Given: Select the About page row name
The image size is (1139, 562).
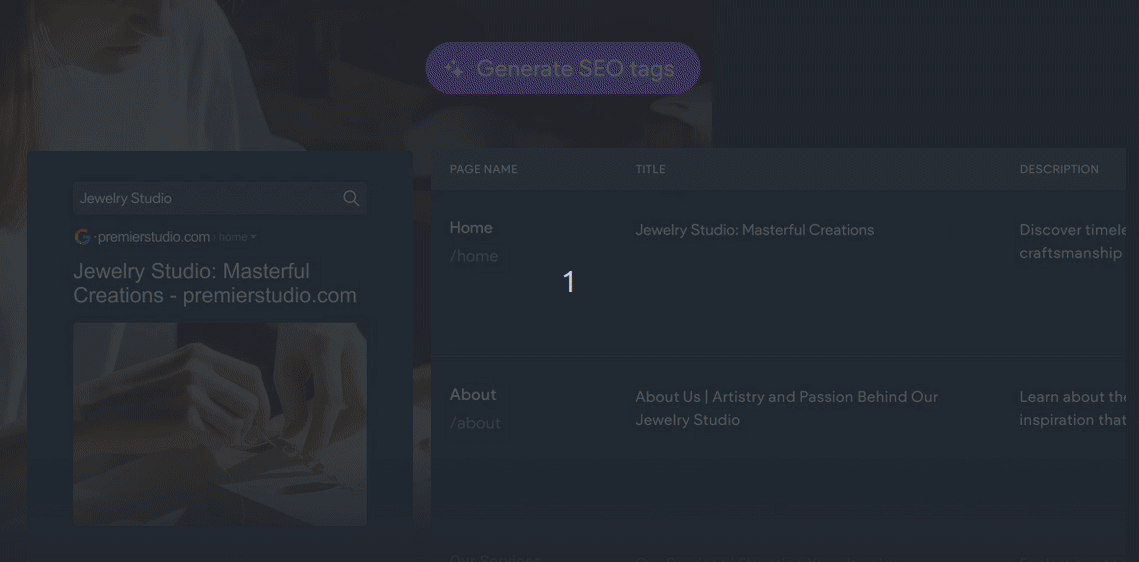Looking at the screenshot, I should (473, 394).
